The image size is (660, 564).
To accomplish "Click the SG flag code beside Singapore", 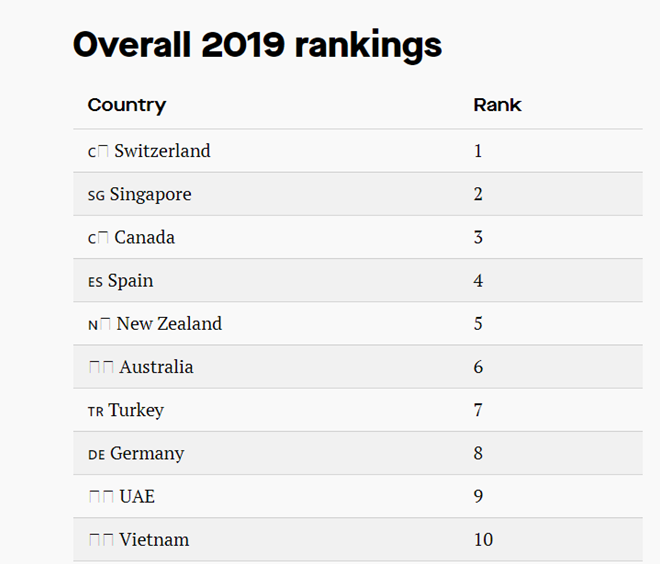I will pyautogui.click(x=96, y=195).
